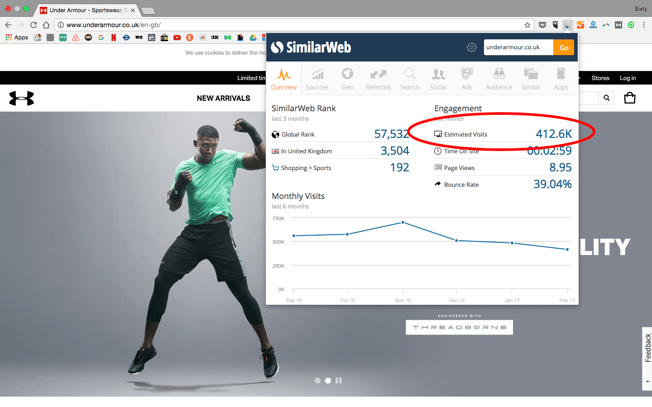Open the Geo tab
652x407 pixels.
coord(347,79)
